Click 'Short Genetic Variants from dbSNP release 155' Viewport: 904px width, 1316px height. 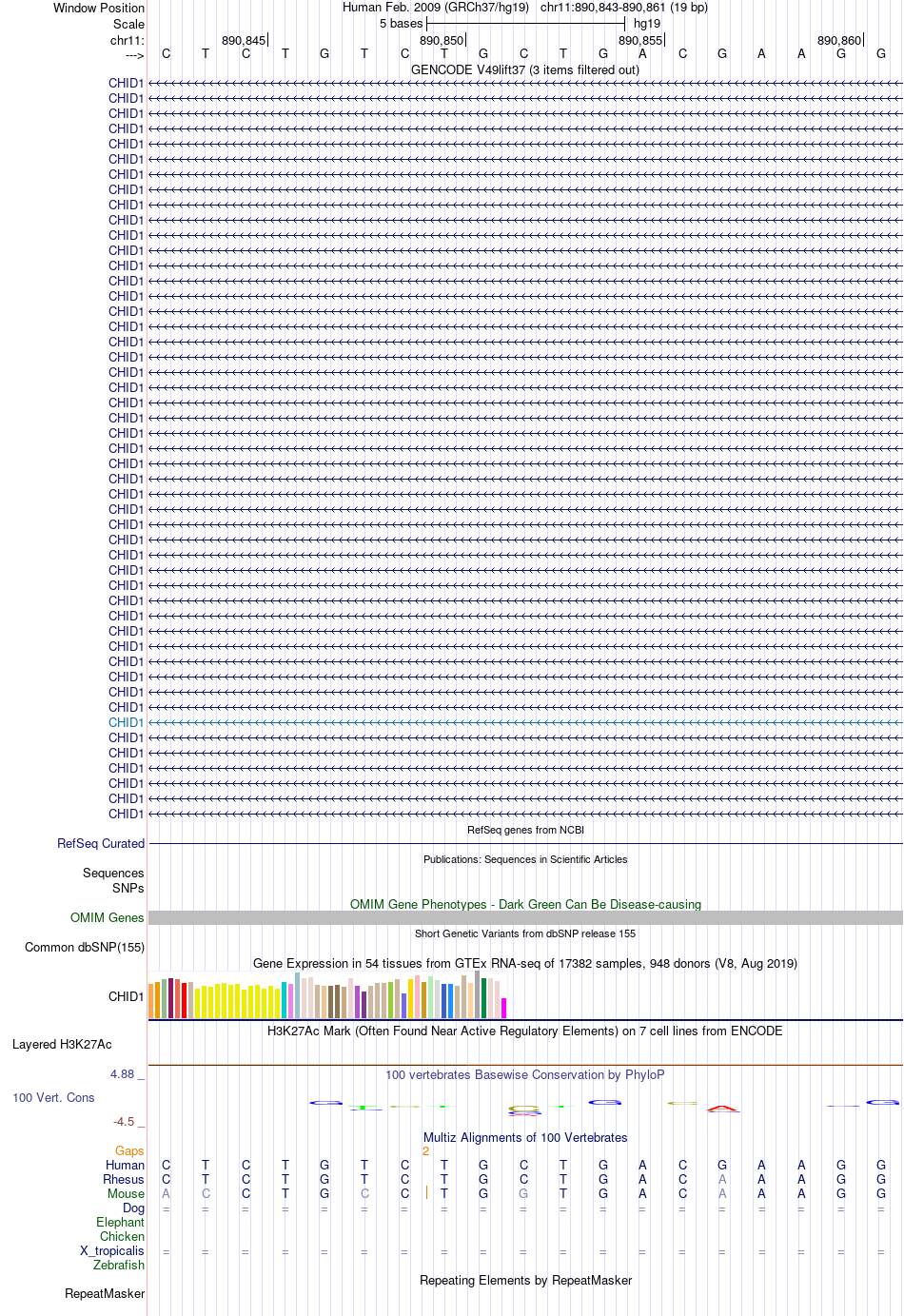pyautogui.click(x=525, y=933)
